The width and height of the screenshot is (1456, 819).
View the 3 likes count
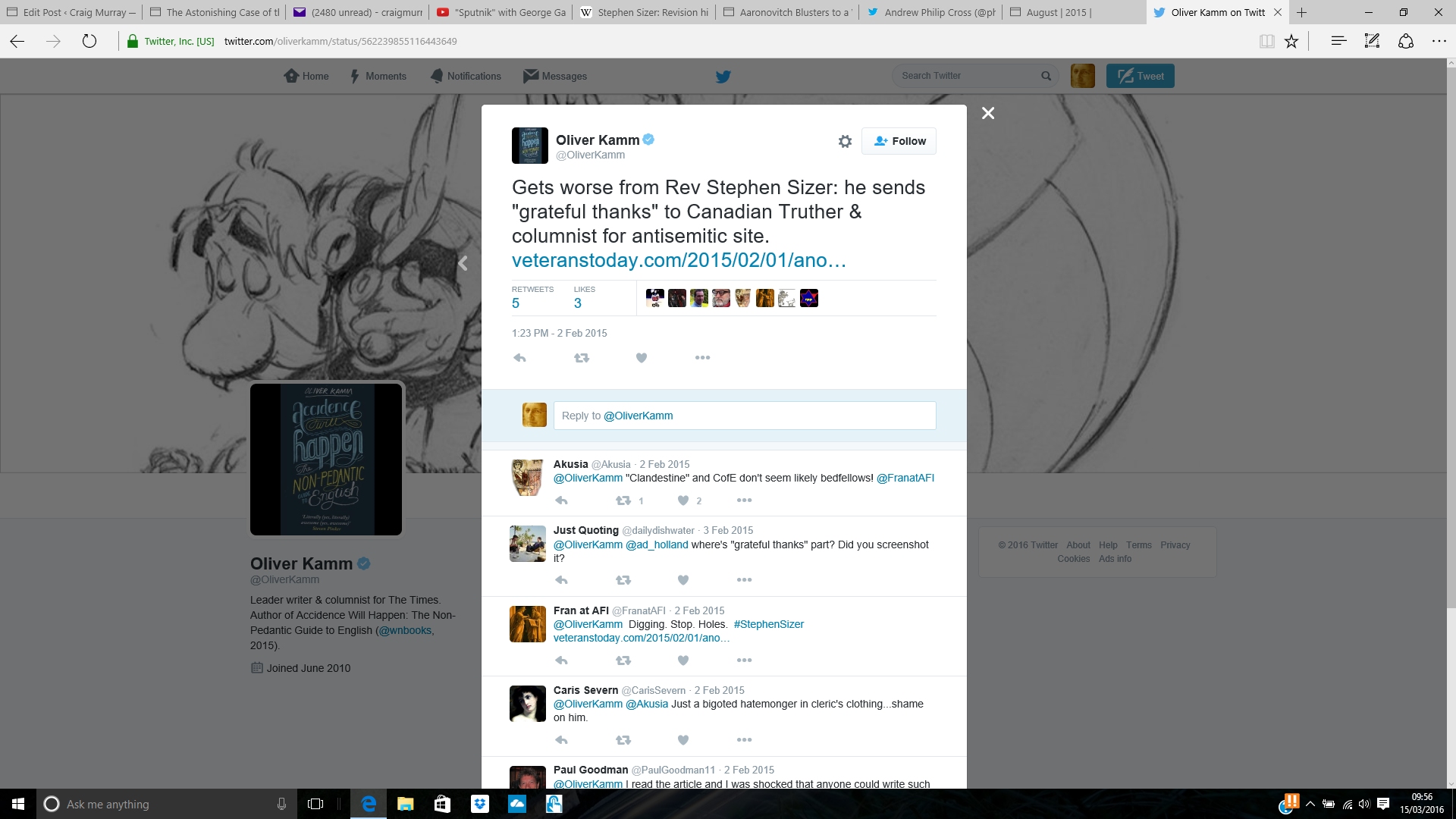pyautogui.click(x=578, y=303)
